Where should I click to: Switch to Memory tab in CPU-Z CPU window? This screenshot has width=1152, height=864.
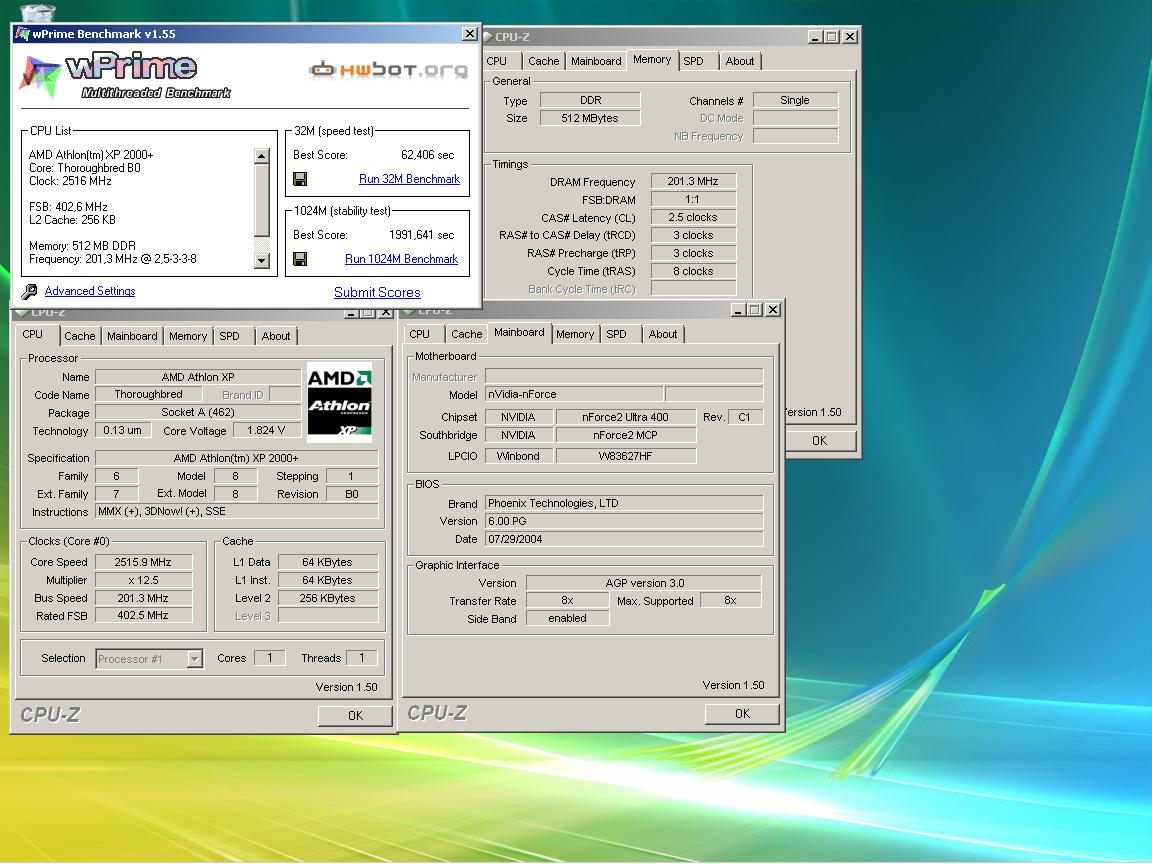188,336
